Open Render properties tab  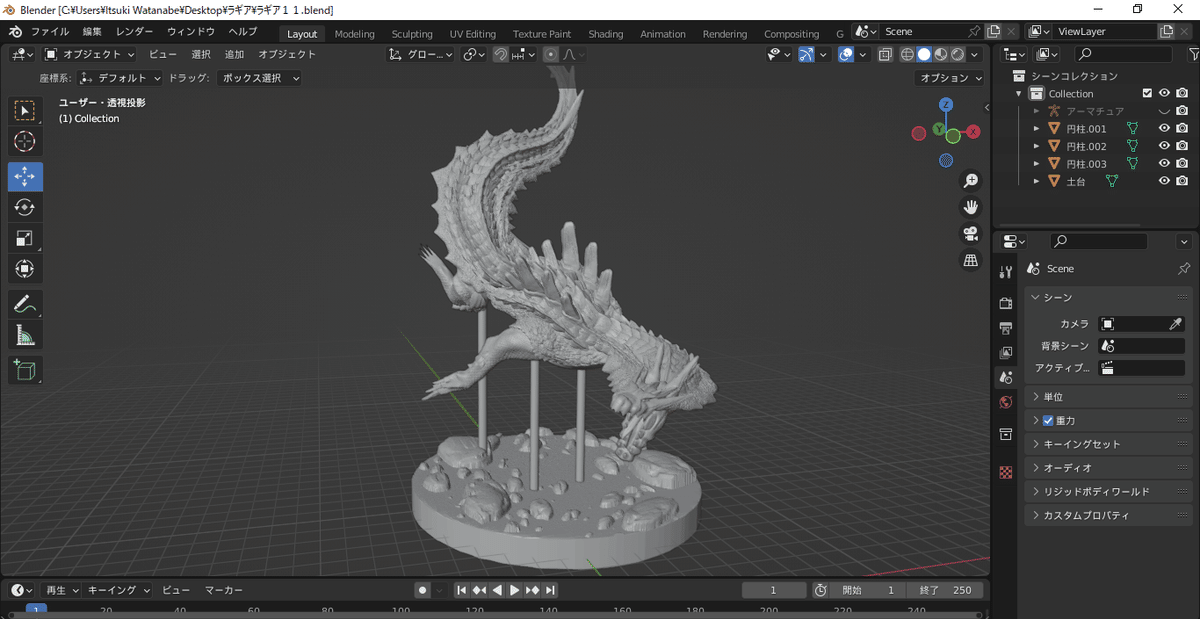click(1006, 303)
